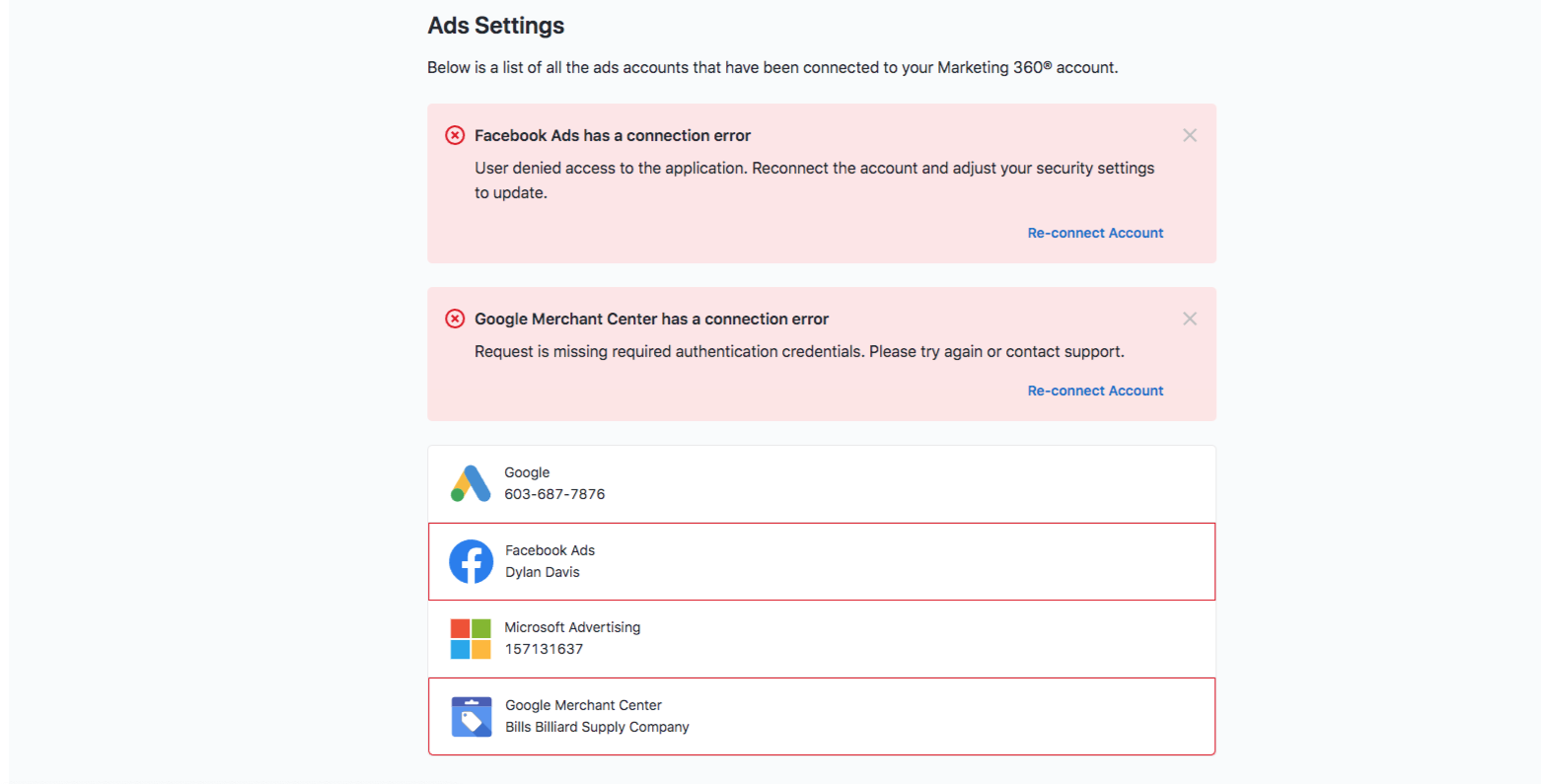This screenshot has width=1541, height=784.
Task: Click the 603-687-7876 account number
Action: click(x=554, y=494)
